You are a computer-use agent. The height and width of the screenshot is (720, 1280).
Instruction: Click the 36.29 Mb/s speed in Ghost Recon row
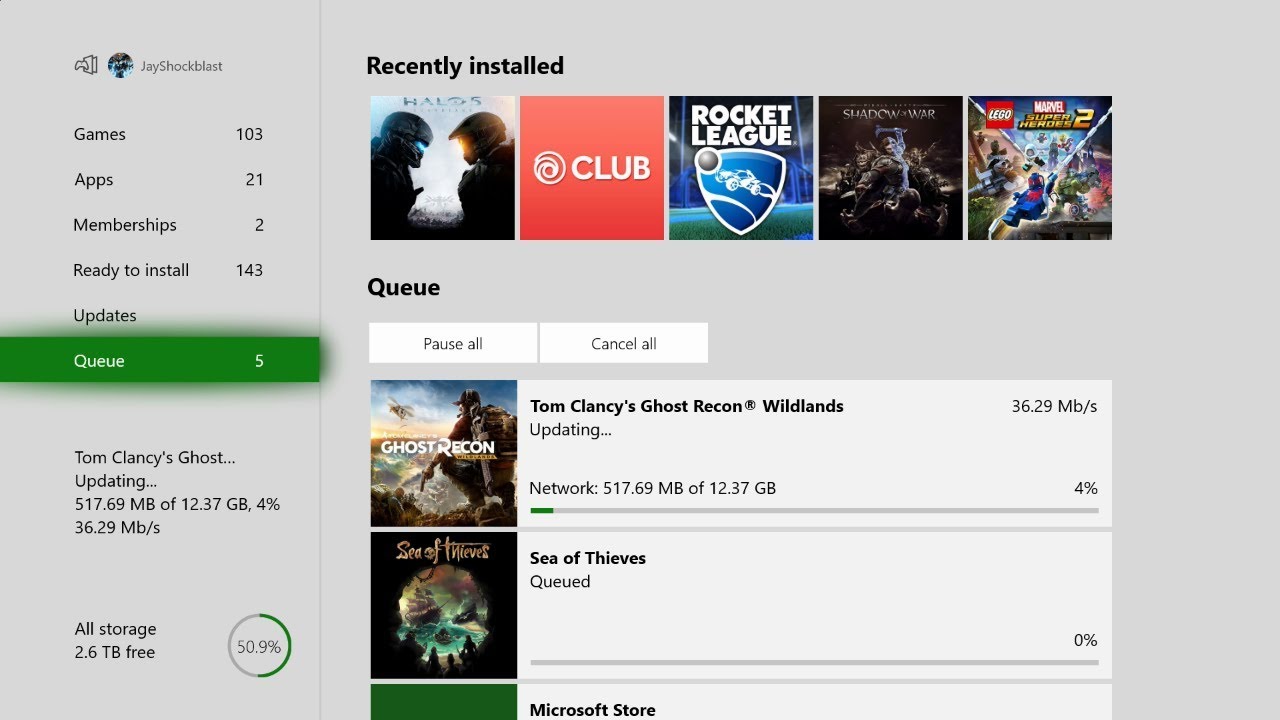tap(1054, 406)
